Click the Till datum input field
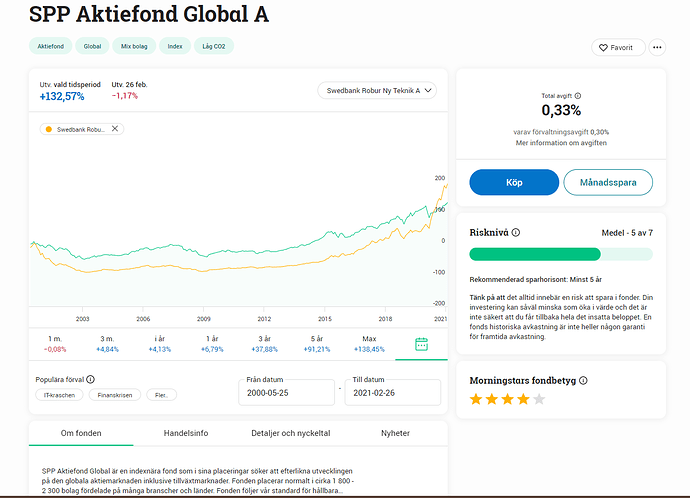The height and width of the screenshot is (498, 690). [x=392, y=394]
